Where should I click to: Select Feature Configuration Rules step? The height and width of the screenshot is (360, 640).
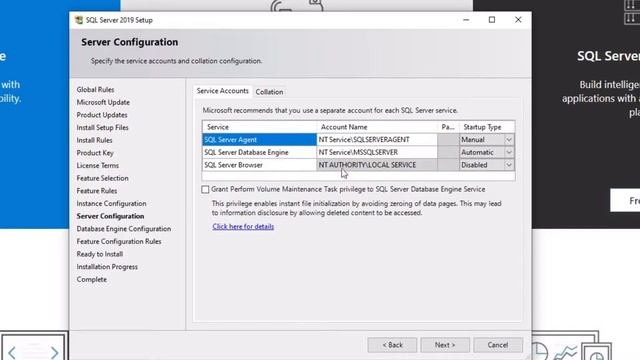pos(119,241)
